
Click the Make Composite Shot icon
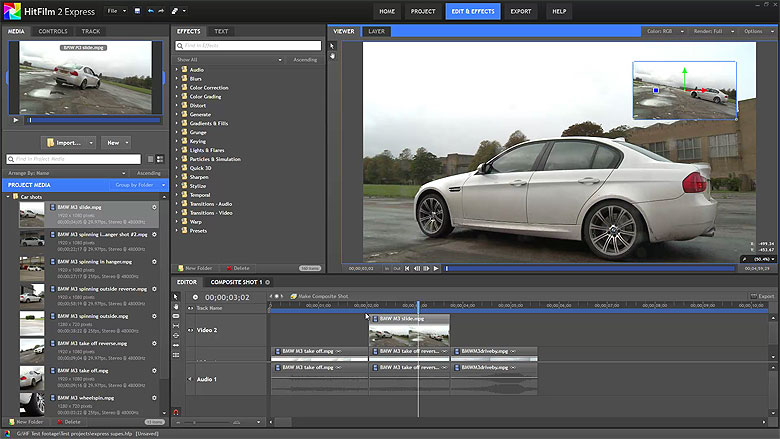coord(292,296)
